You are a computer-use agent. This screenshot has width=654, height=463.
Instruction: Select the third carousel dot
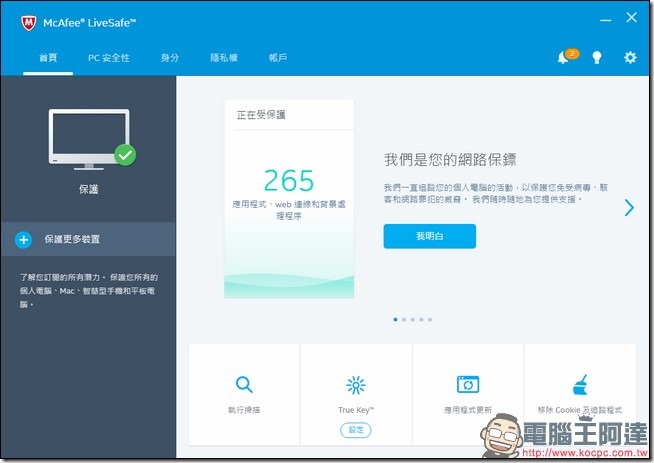pos(413,320)
